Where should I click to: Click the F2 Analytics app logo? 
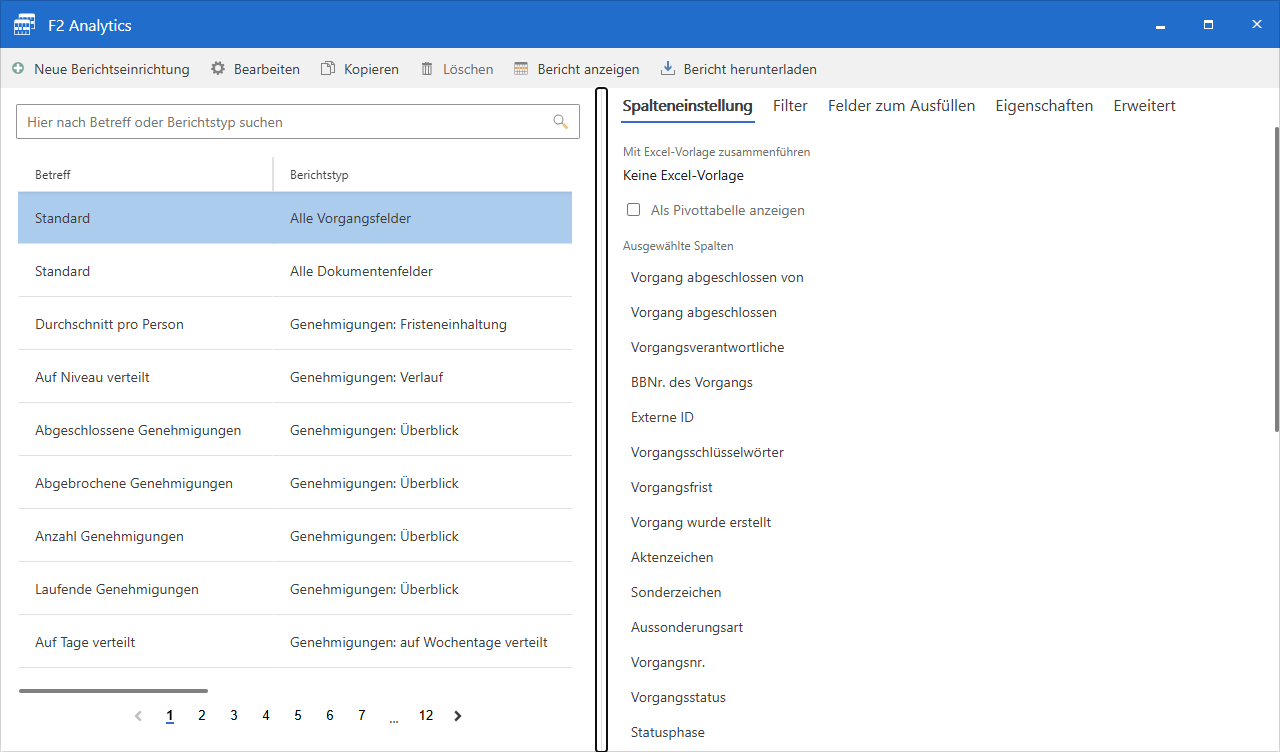25,25
